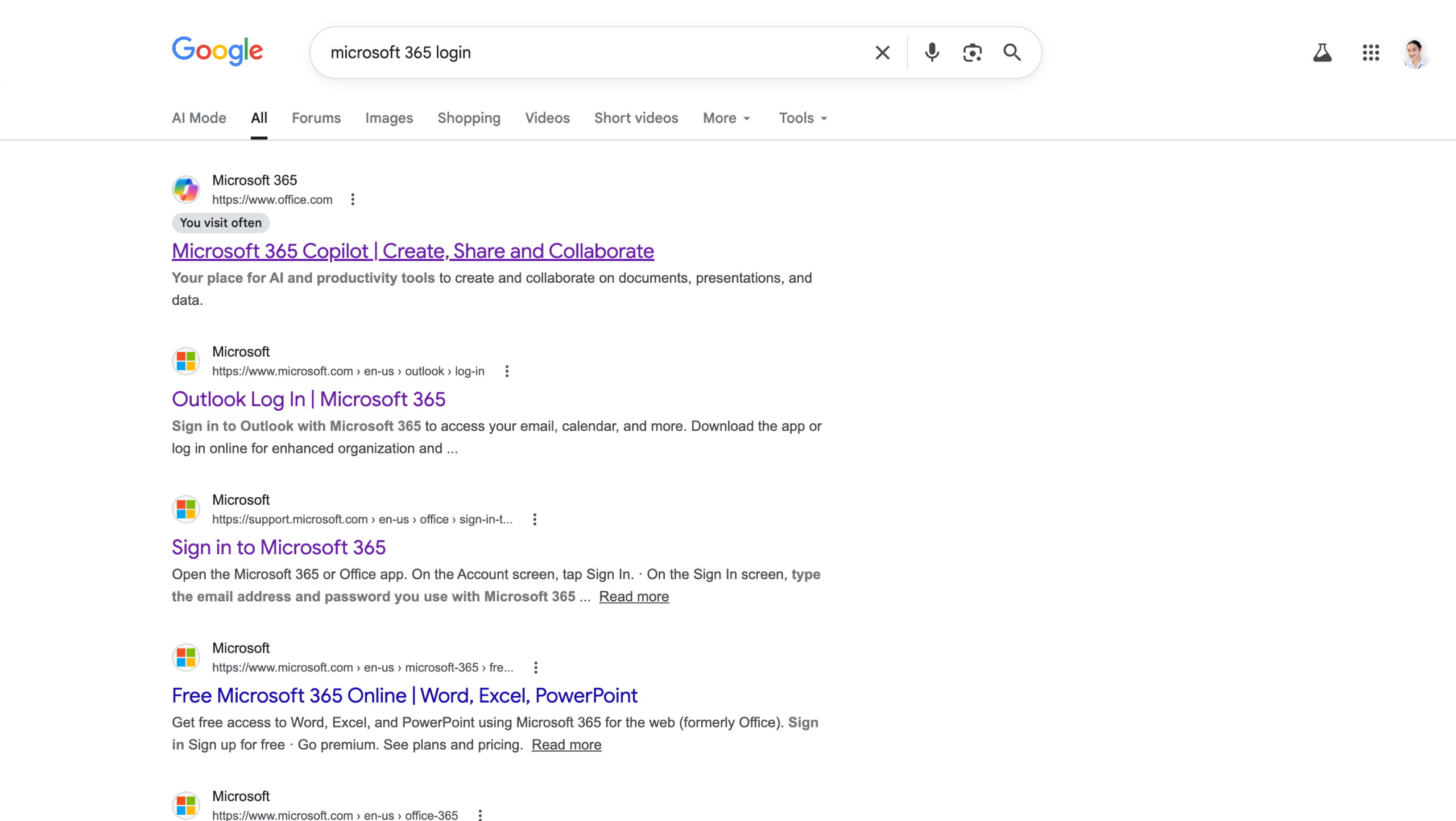This screenshot has height=821, width=1456.
Task: Open three-dot menu for Outlook log-in result
Action: tap(507, 372)
